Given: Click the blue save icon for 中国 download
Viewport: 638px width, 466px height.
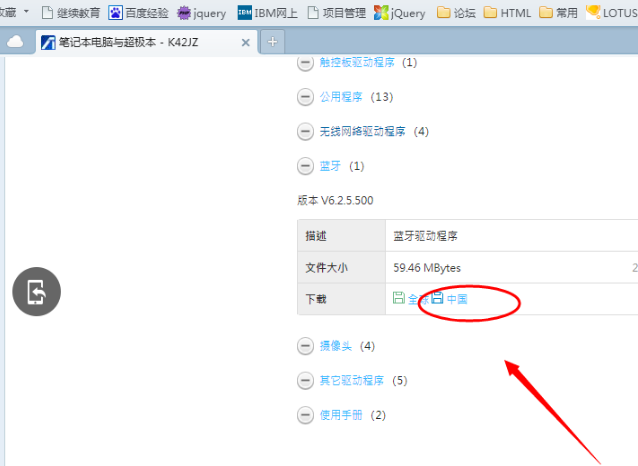Looking at the screenshot, I should pyautogui.click(x=437, y=298).
